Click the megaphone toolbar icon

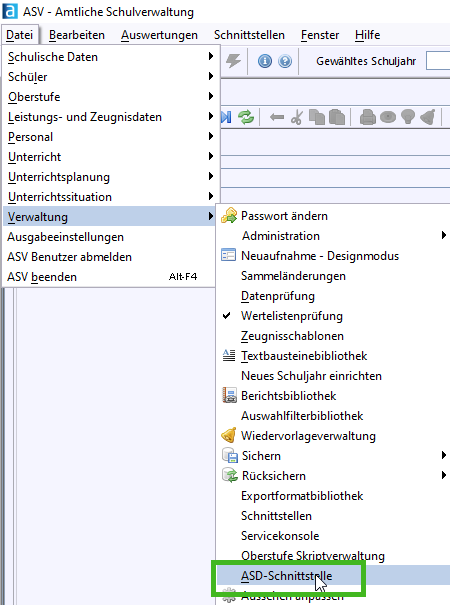[428, 117]
